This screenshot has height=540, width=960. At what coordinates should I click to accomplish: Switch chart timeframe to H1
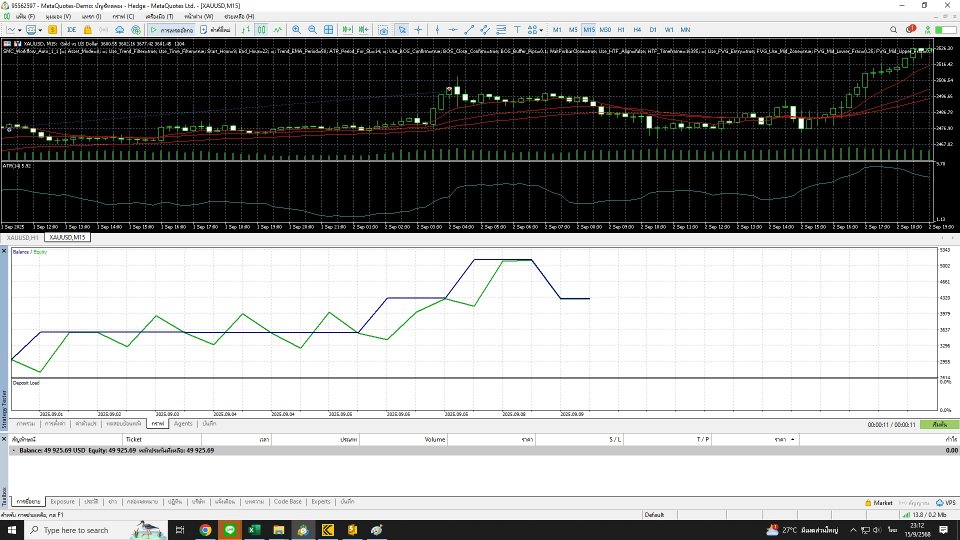point(621,29)
